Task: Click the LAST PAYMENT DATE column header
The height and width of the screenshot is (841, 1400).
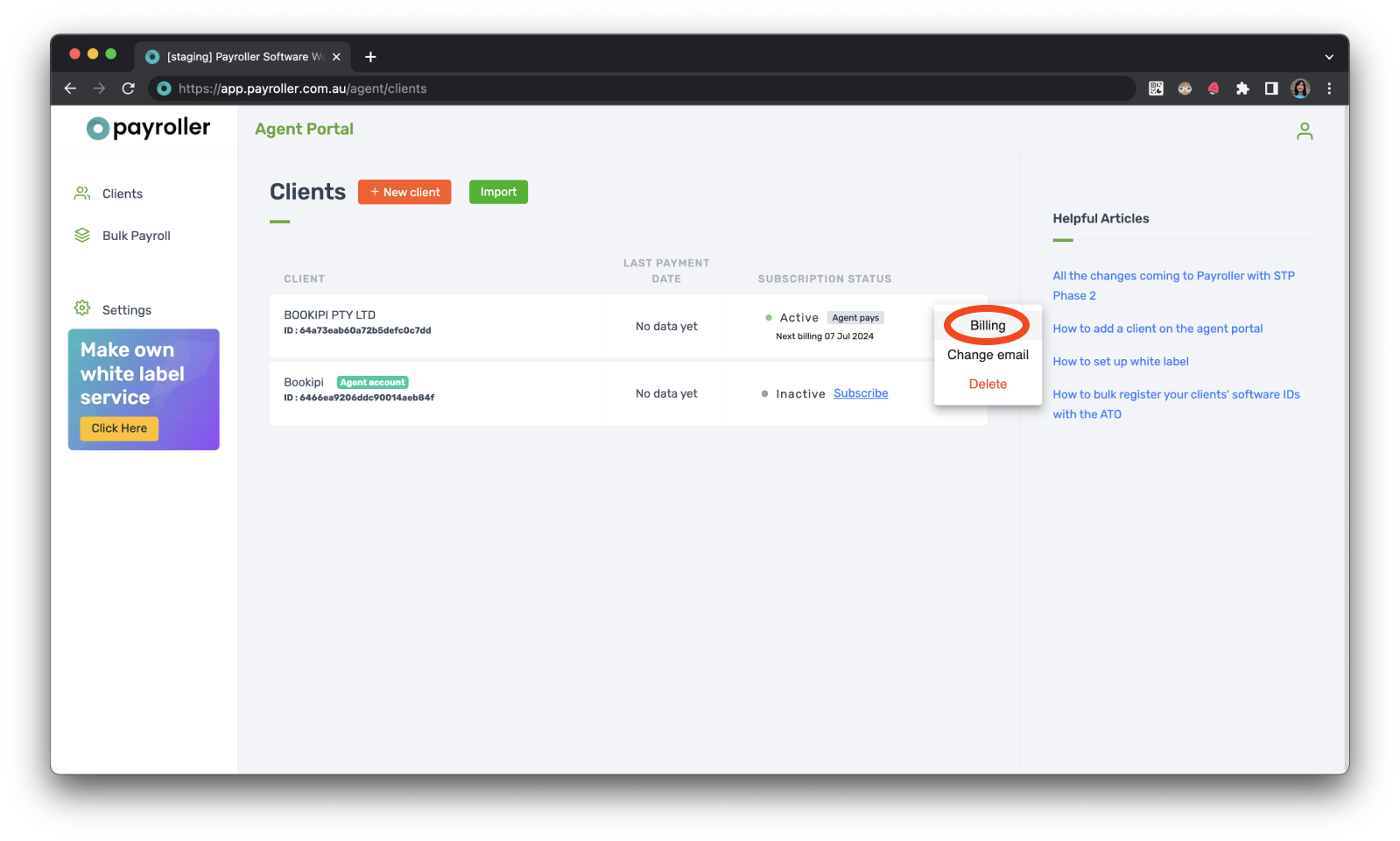Action: coord(666,271)
